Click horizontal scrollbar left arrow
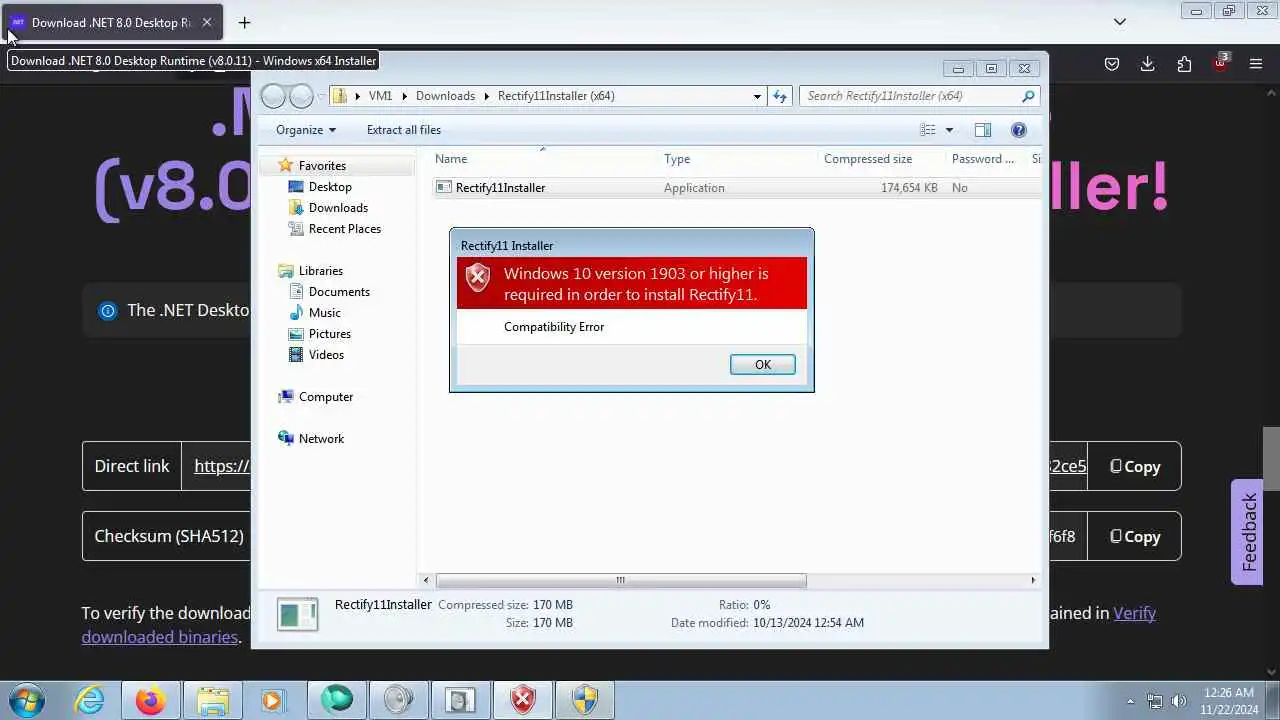 [x=426, y=580]
